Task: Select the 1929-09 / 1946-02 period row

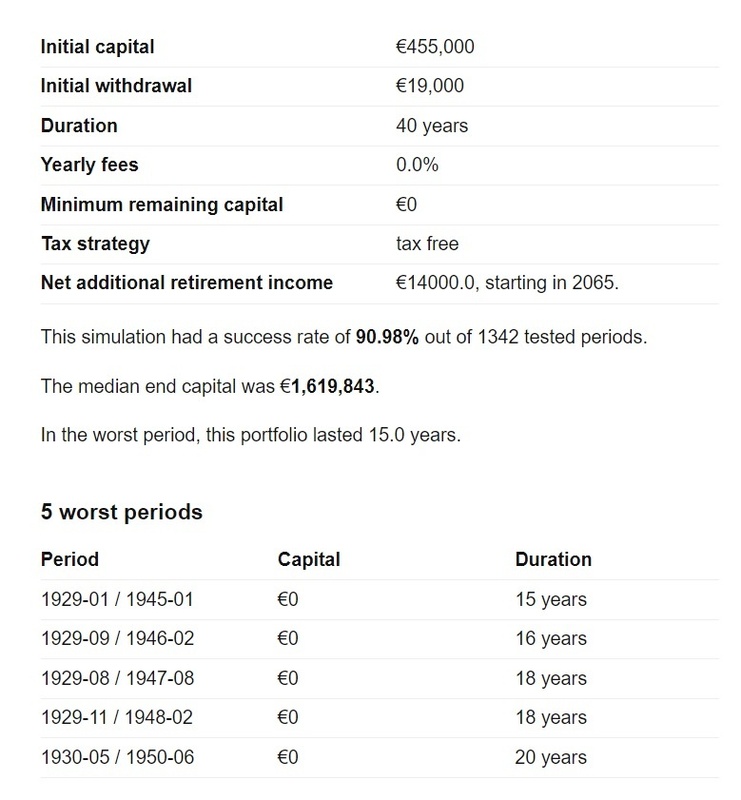Action: pos(117,639)
